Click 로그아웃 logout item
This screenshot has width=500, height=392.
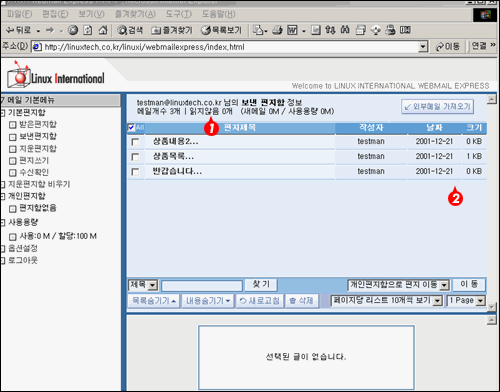[x=23, y=260]
